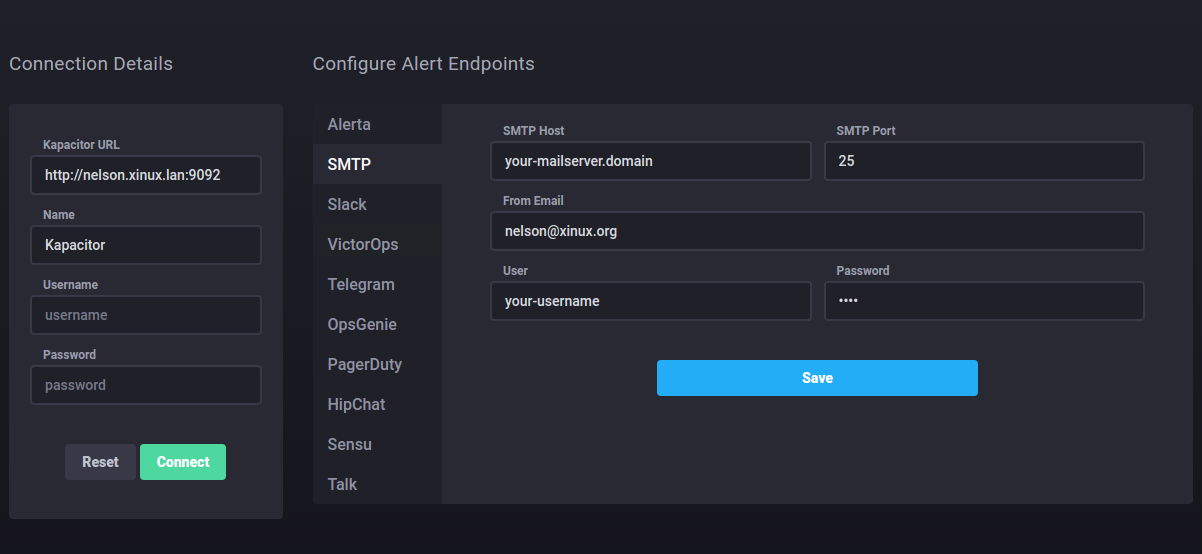Click the Username field in Connection Details
1202x554 pixels.
pos(146,315)
